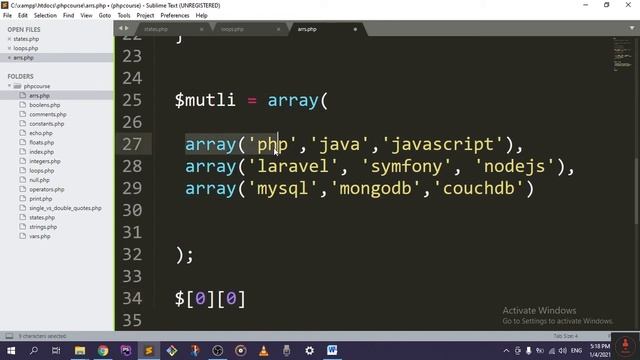The width and height of the screenshot is (640, 360).
Task: Place cursor in 'symfony' on line 28
Action: coord(406,167)
